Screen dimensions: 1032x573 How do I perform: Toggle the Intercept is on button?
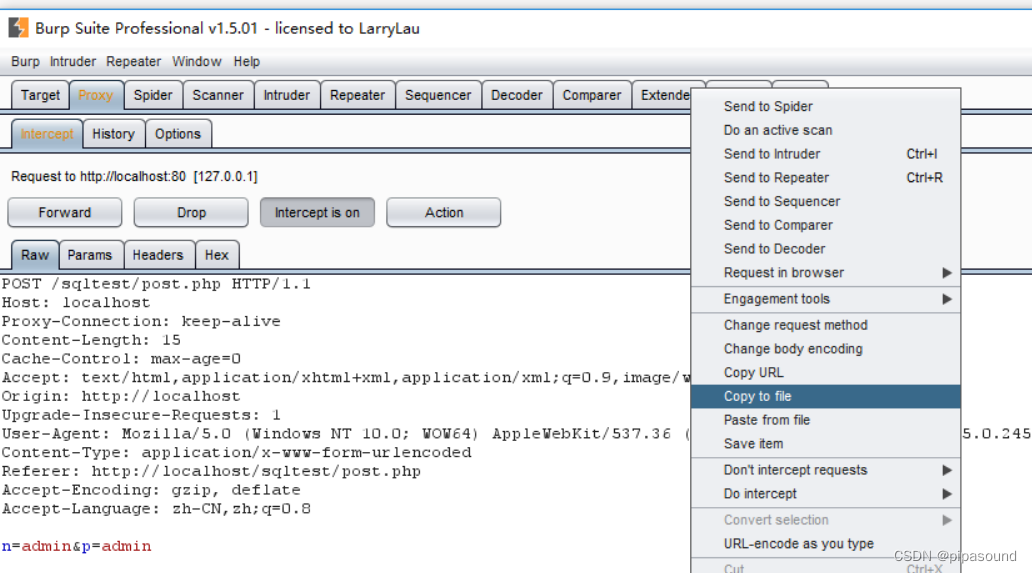click(317, 212)
